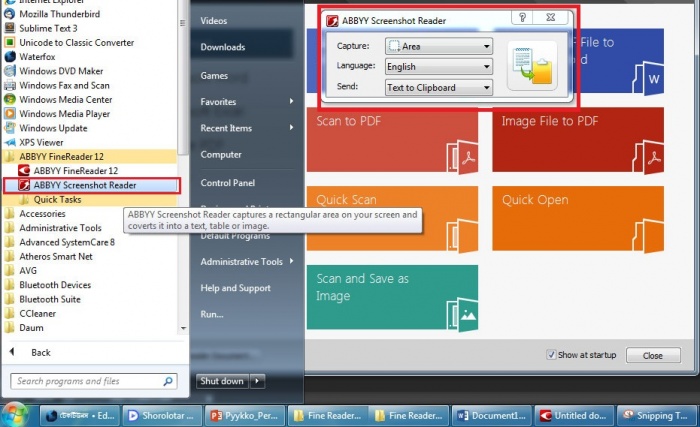Click the ABBYY Screenshot Reader title icon
The height and width of the screenshot is (427, 700).
(x=332, y=21)
